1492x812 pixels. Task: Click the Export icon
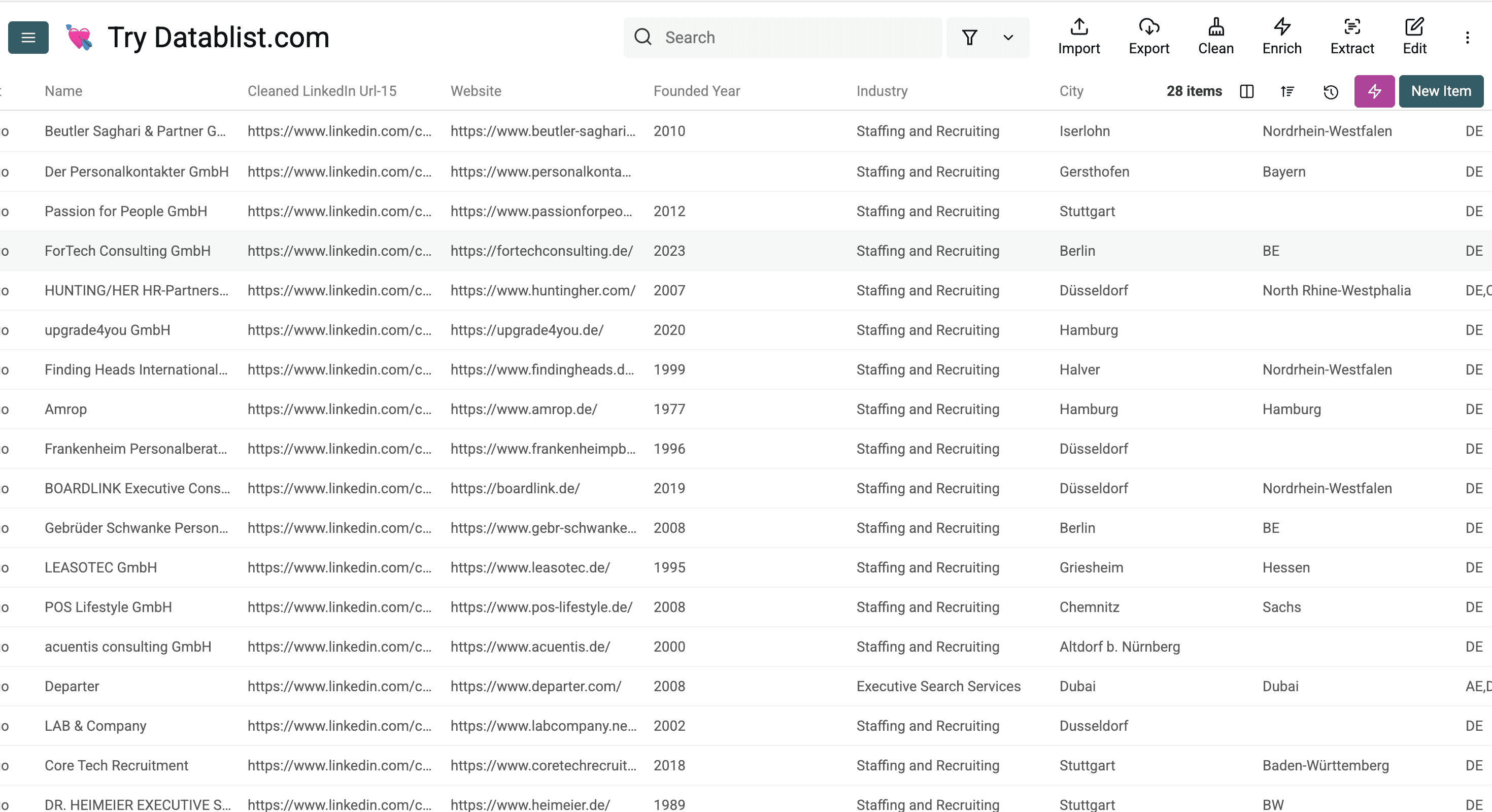[x=1149, y=37]
